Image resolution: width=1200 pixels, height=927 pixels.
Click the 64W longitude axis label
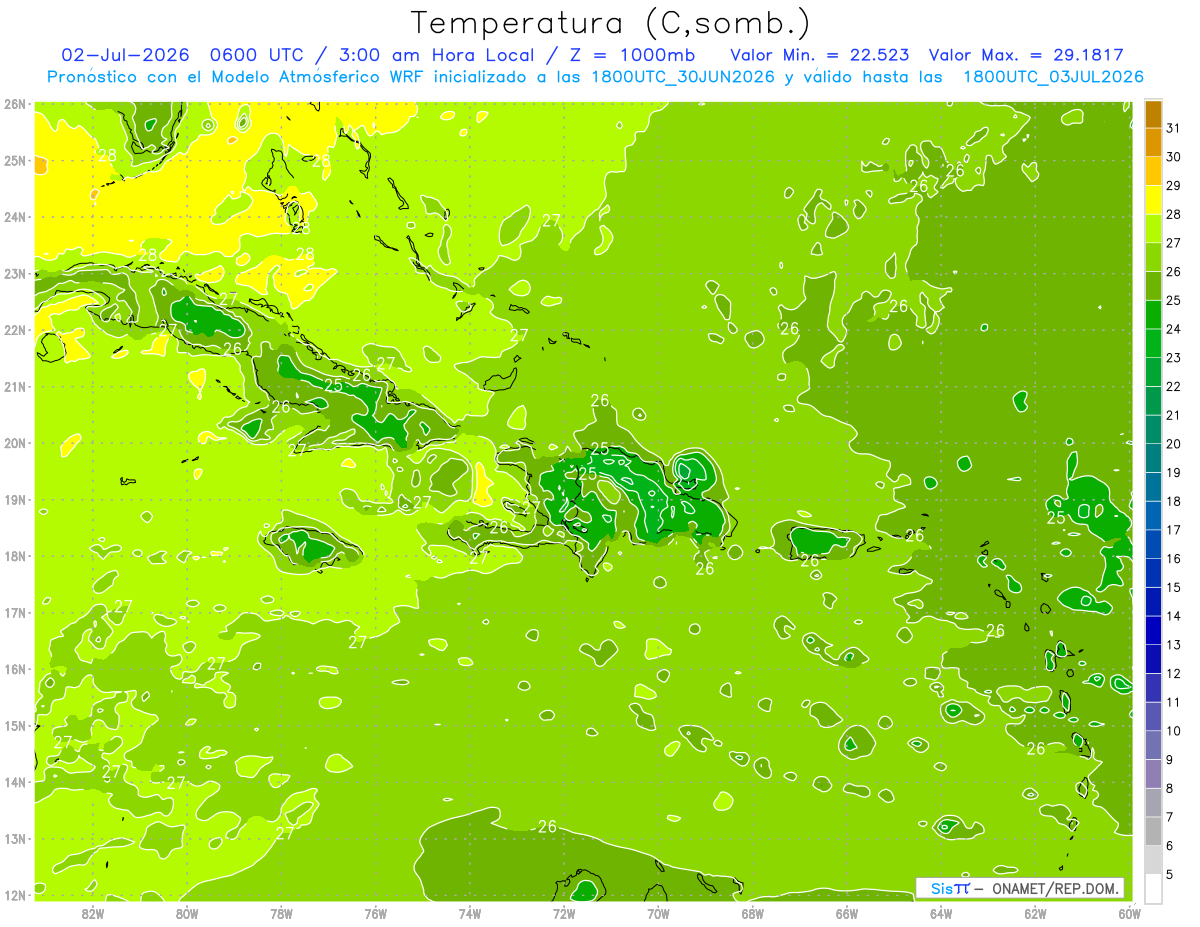point(941,913)
